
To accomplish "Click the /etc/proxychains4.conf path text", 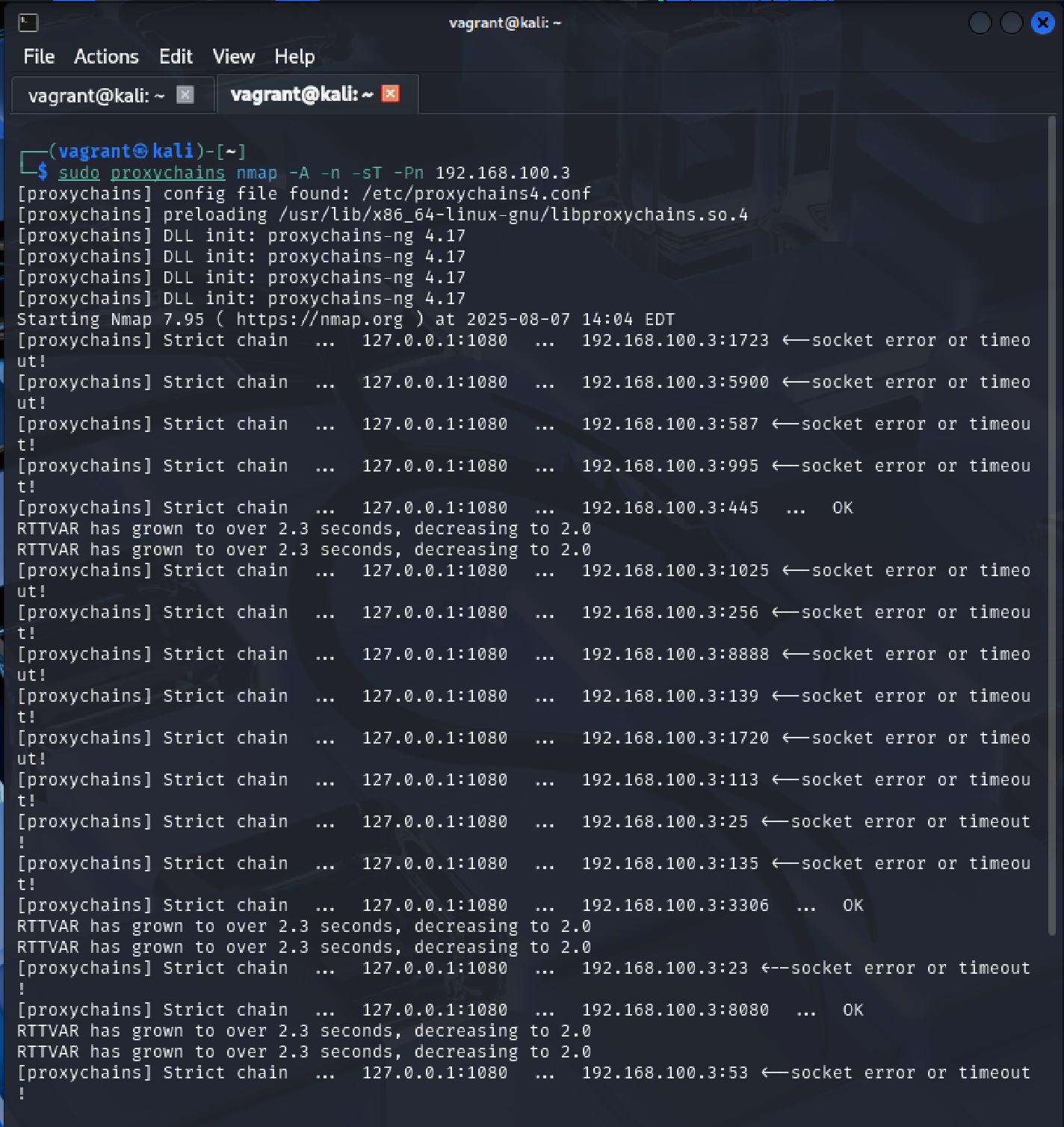I will (x=476, y=194).
